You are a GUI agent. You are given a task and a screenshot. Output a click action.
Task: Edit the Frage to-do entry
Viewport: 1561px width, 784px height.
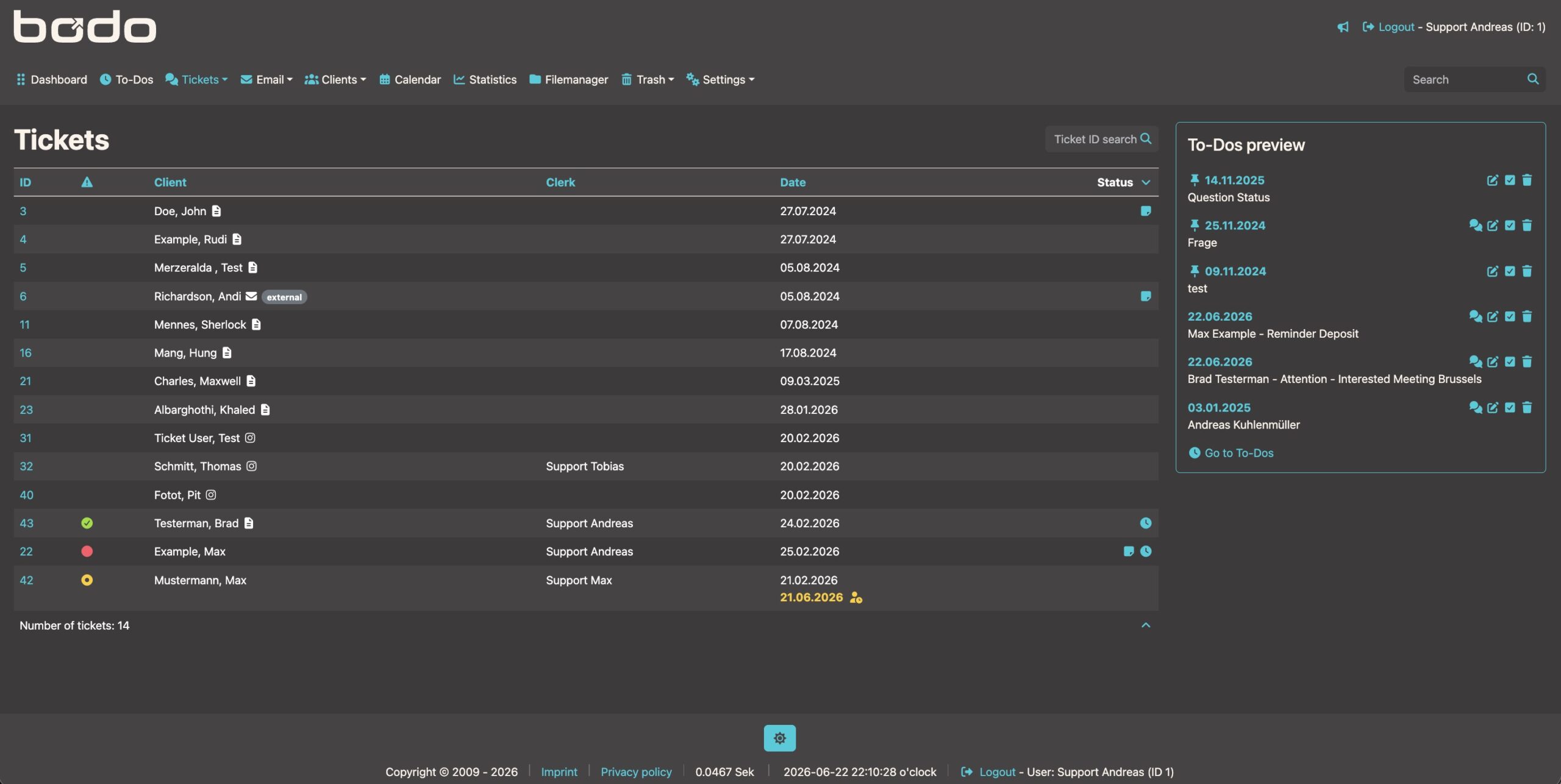(x=1492, y=226)
